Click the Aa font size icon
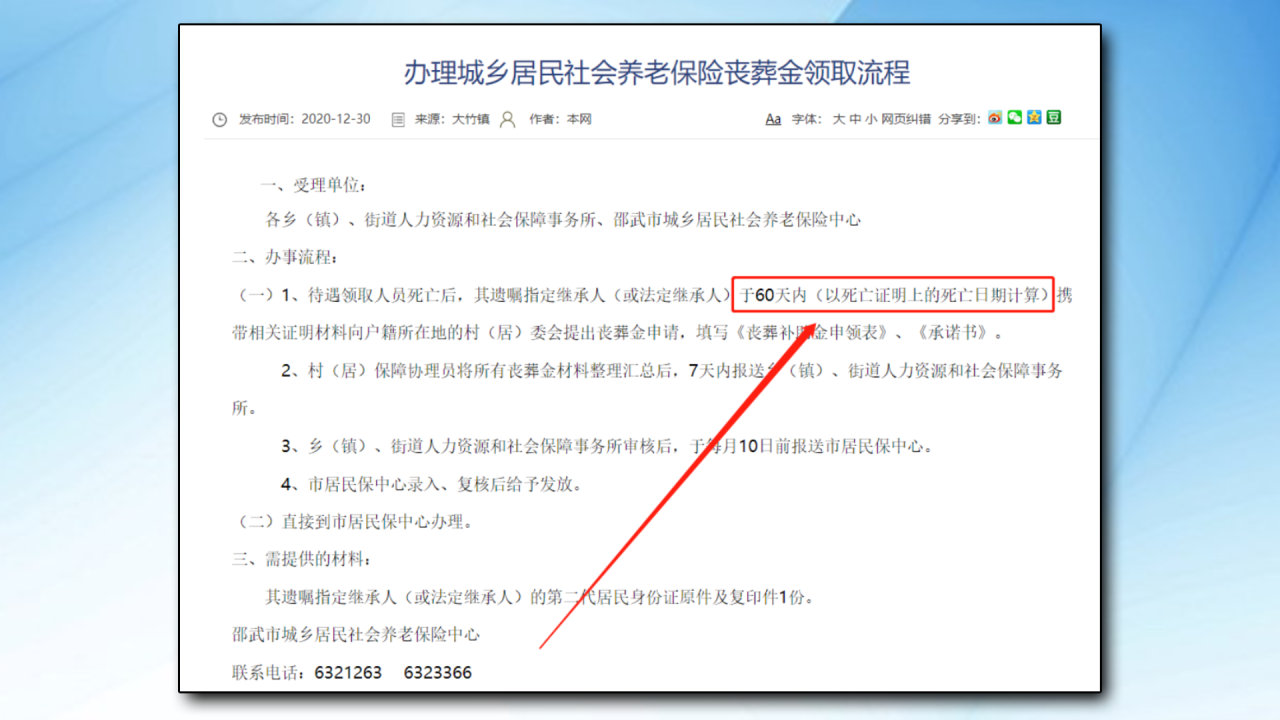 click(773, 119)
